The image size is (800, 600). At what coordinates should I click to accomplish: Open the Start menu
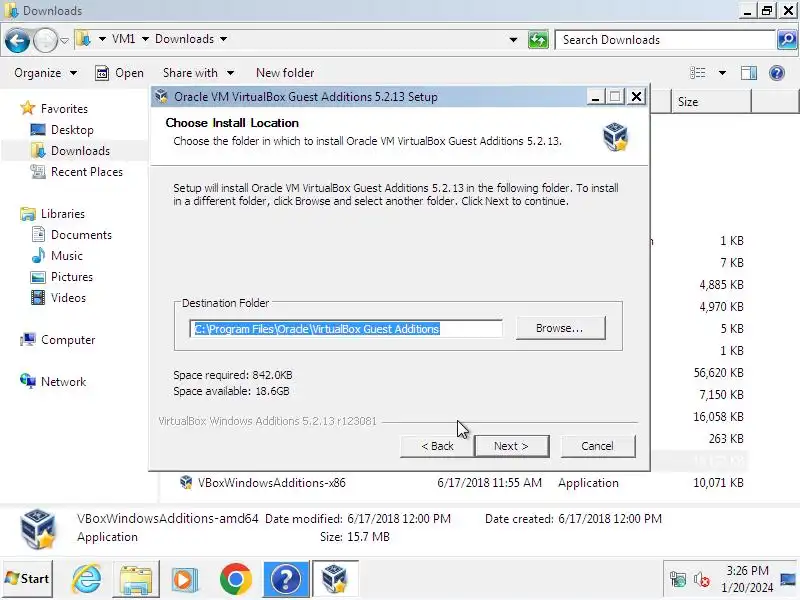tap(27, 579)
